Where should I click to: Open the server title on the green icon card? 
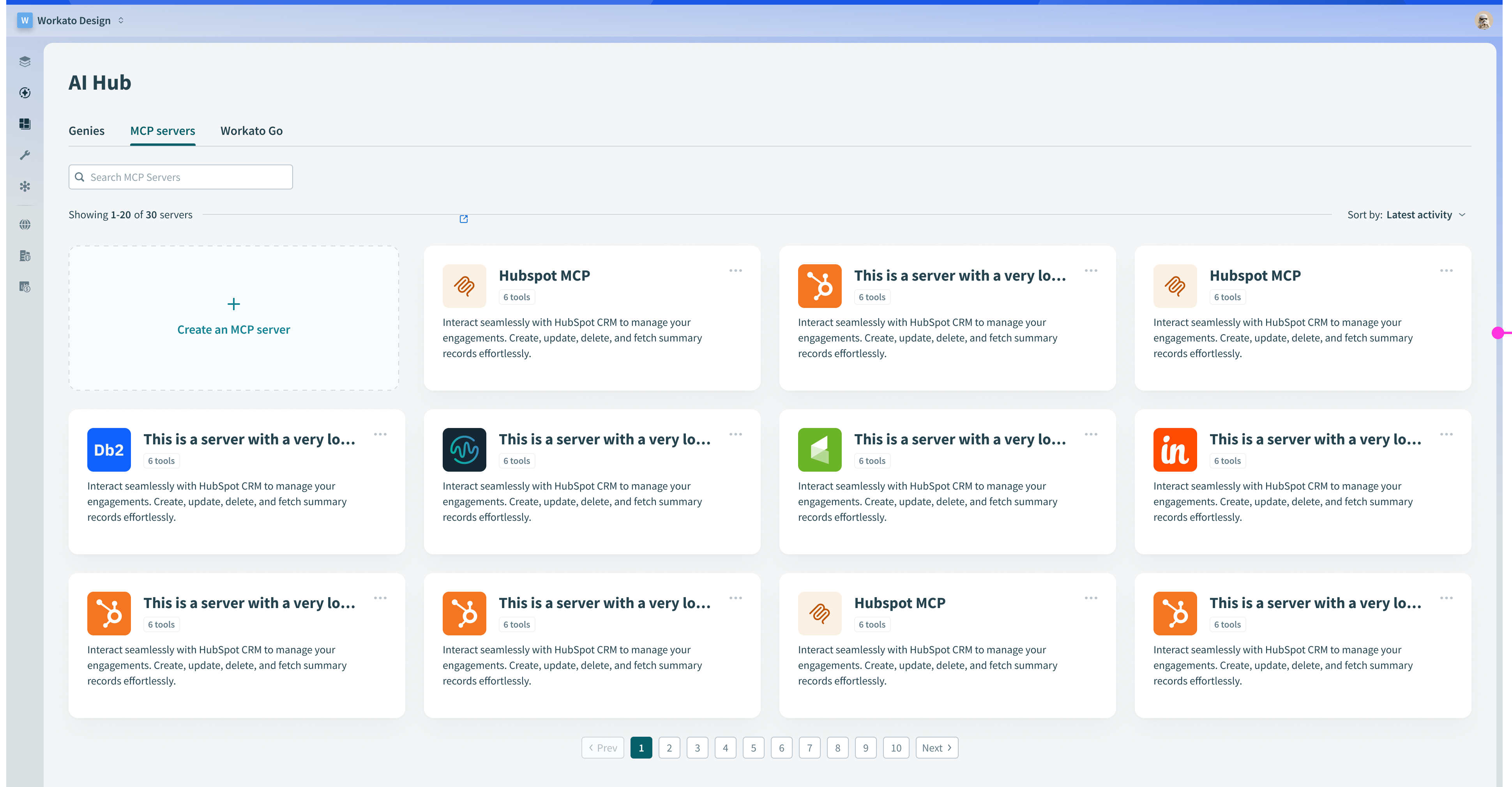[x=960, y=439]
